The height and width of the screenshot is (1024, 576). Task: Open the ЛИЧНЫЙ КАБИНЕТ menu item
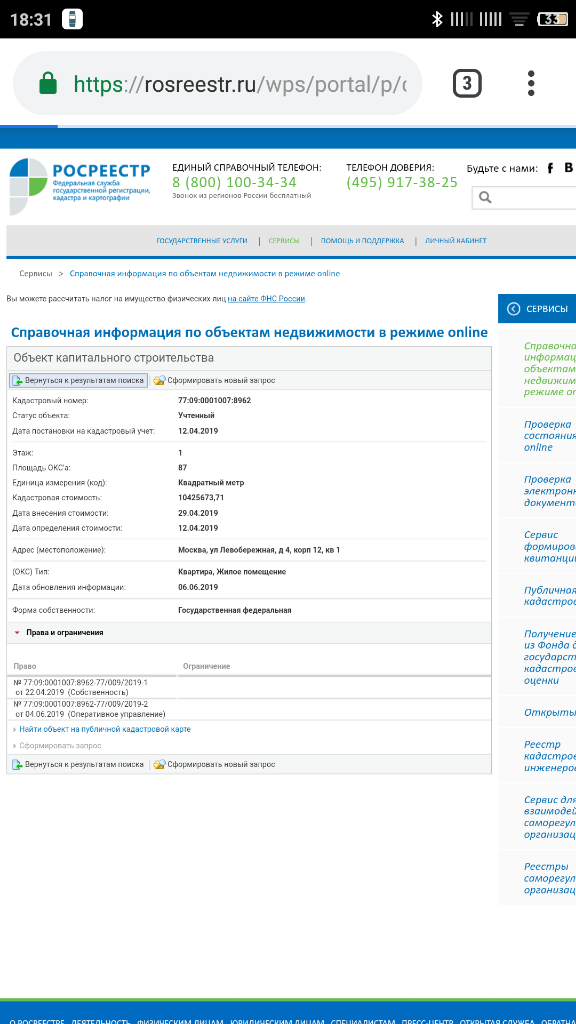(x=456, y=241)
